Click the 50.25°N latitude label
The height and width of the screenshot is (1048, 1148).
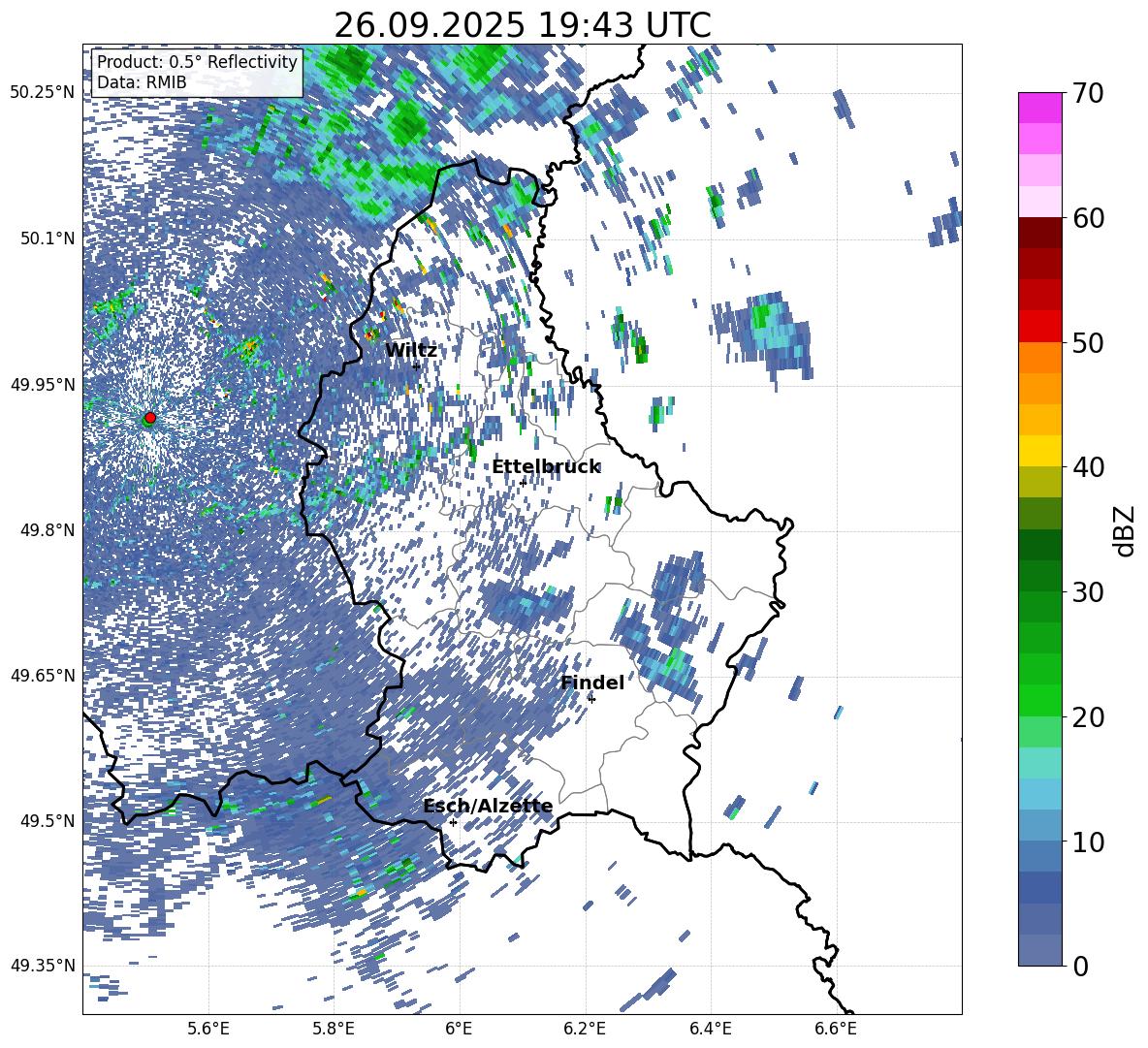tap(43, 92)
